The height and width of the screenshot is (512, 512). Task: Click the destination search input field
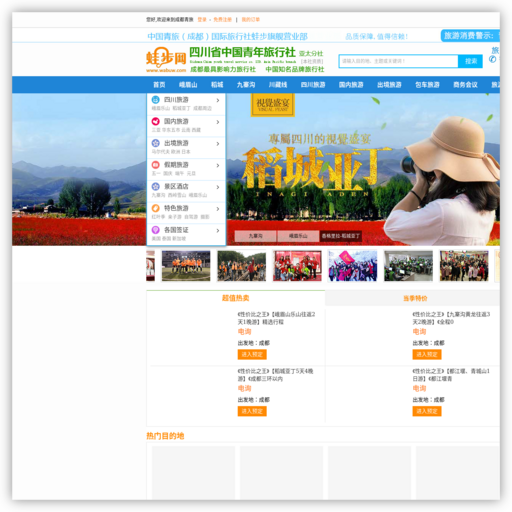pos(399,61)
